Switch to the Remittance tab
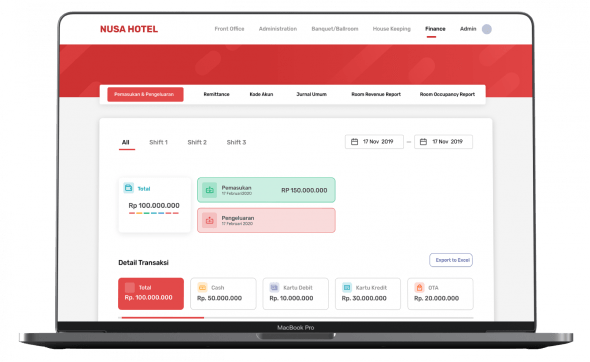The image size is (590, 362). point(216,94)
